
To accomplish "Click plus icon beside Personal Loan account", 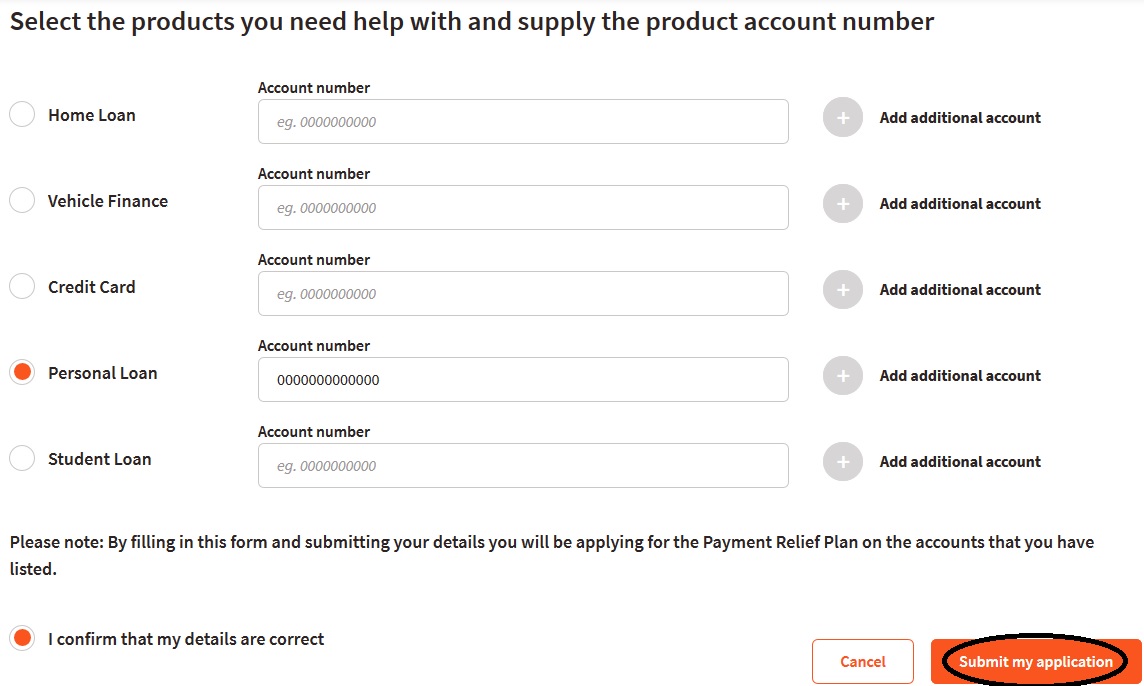I will [842, 376].
